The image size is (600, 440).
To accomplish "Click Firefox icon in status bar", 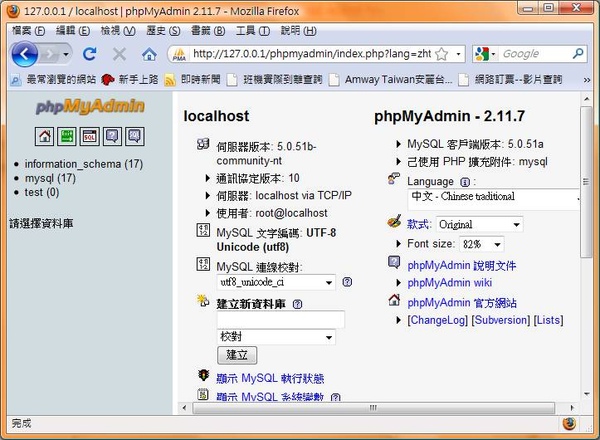I will 569,424.
